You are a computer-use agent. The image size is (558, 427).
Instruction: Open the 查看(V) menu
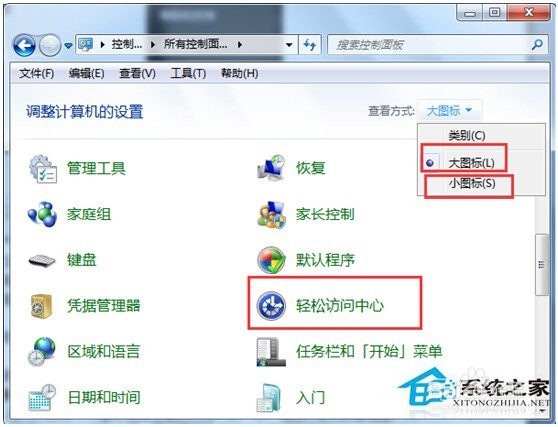coord(137,73)
